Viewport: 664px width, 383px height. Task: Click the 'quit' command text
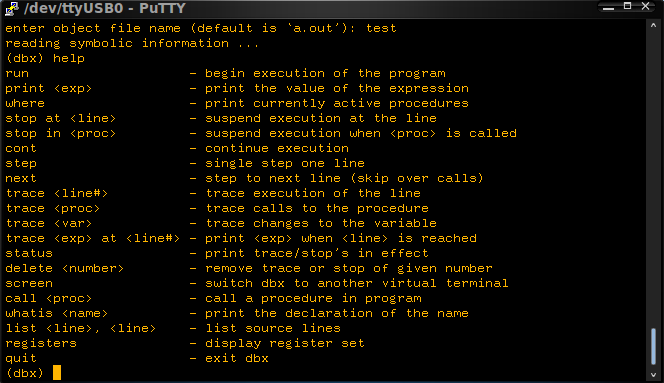pyautogui.click(x=21, y=358)
